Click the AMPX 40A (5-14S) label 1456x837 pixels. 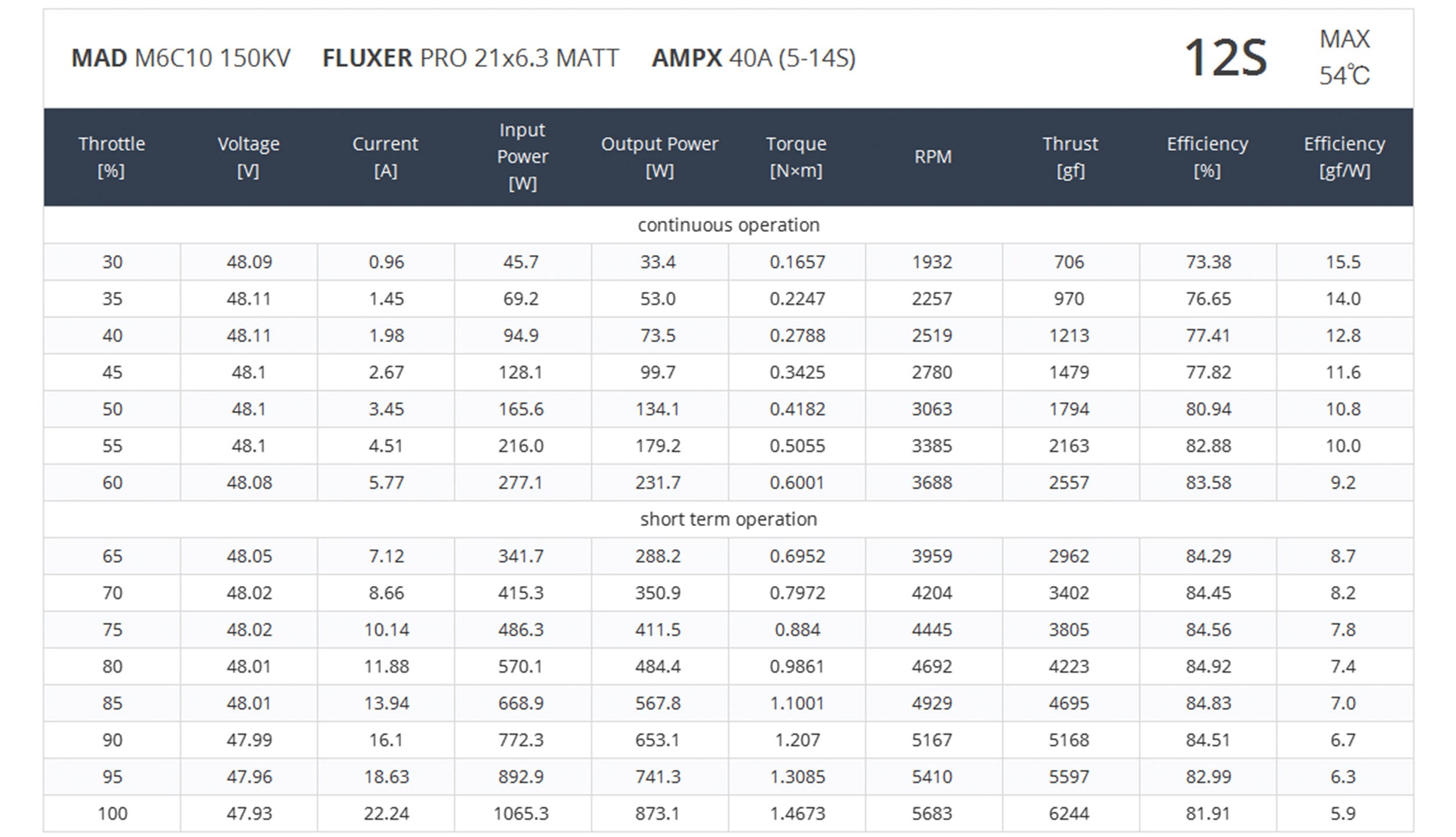pos(754,58)
